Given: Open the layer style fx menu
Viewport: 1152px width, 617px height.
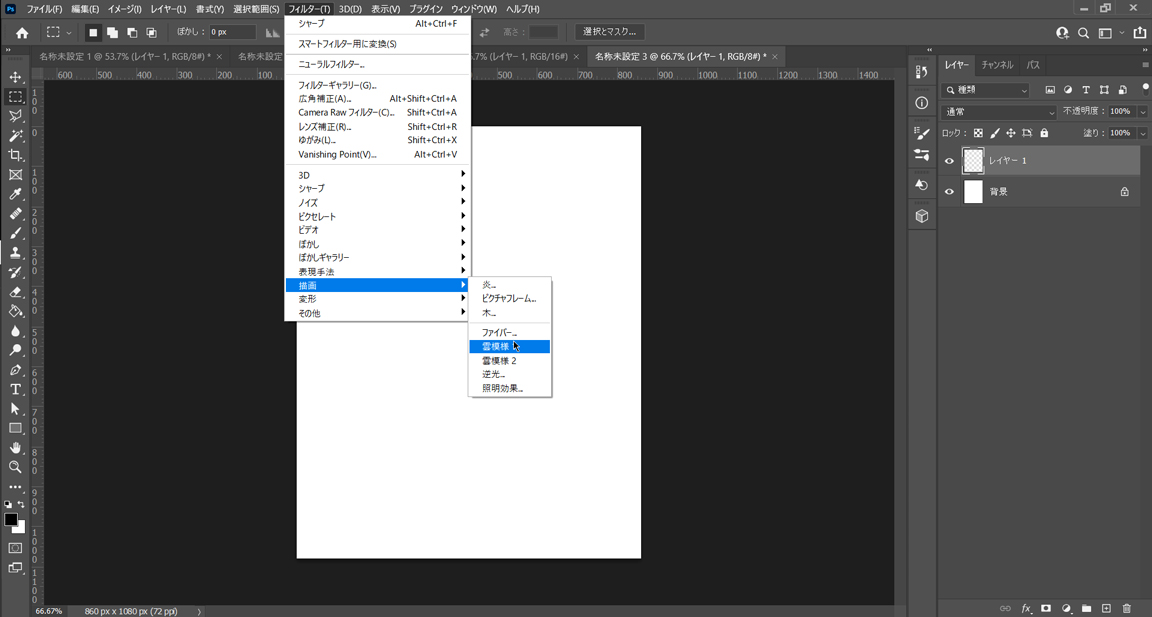Looking at the screenshot, I should [1026, 608].
